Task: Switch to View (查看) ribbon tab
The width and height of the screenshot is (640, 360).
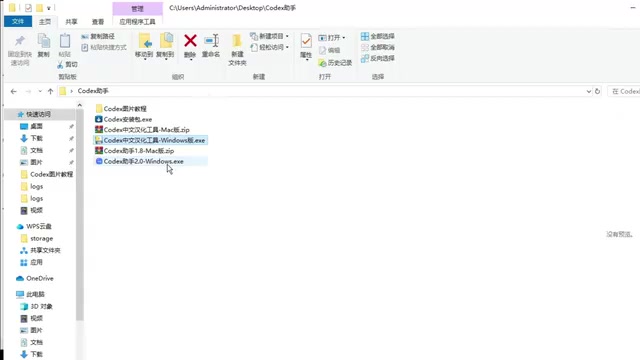Action: [98, 22]
